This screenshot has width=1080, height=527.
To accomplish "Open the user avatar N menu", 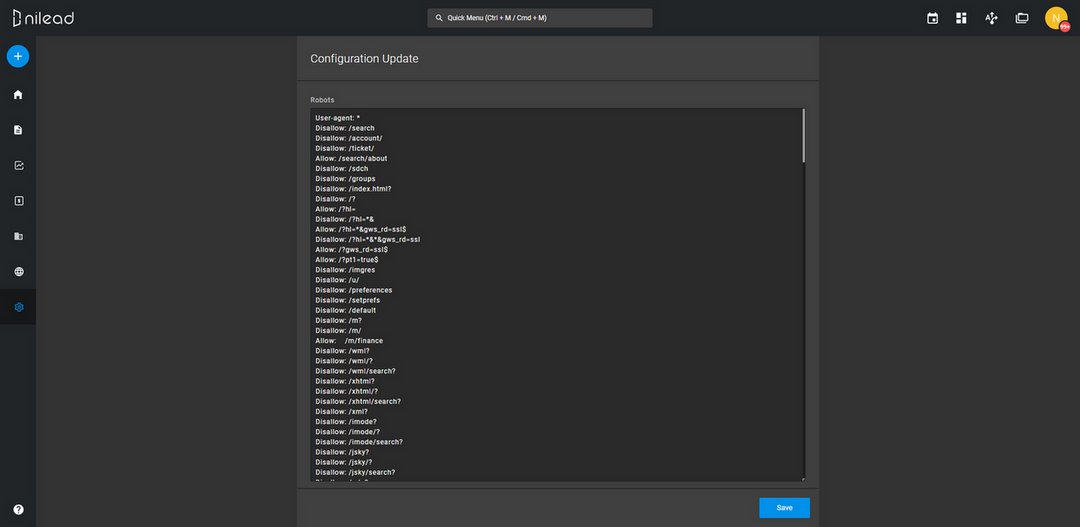I will pyautogui.click(x=1056, y=18).
